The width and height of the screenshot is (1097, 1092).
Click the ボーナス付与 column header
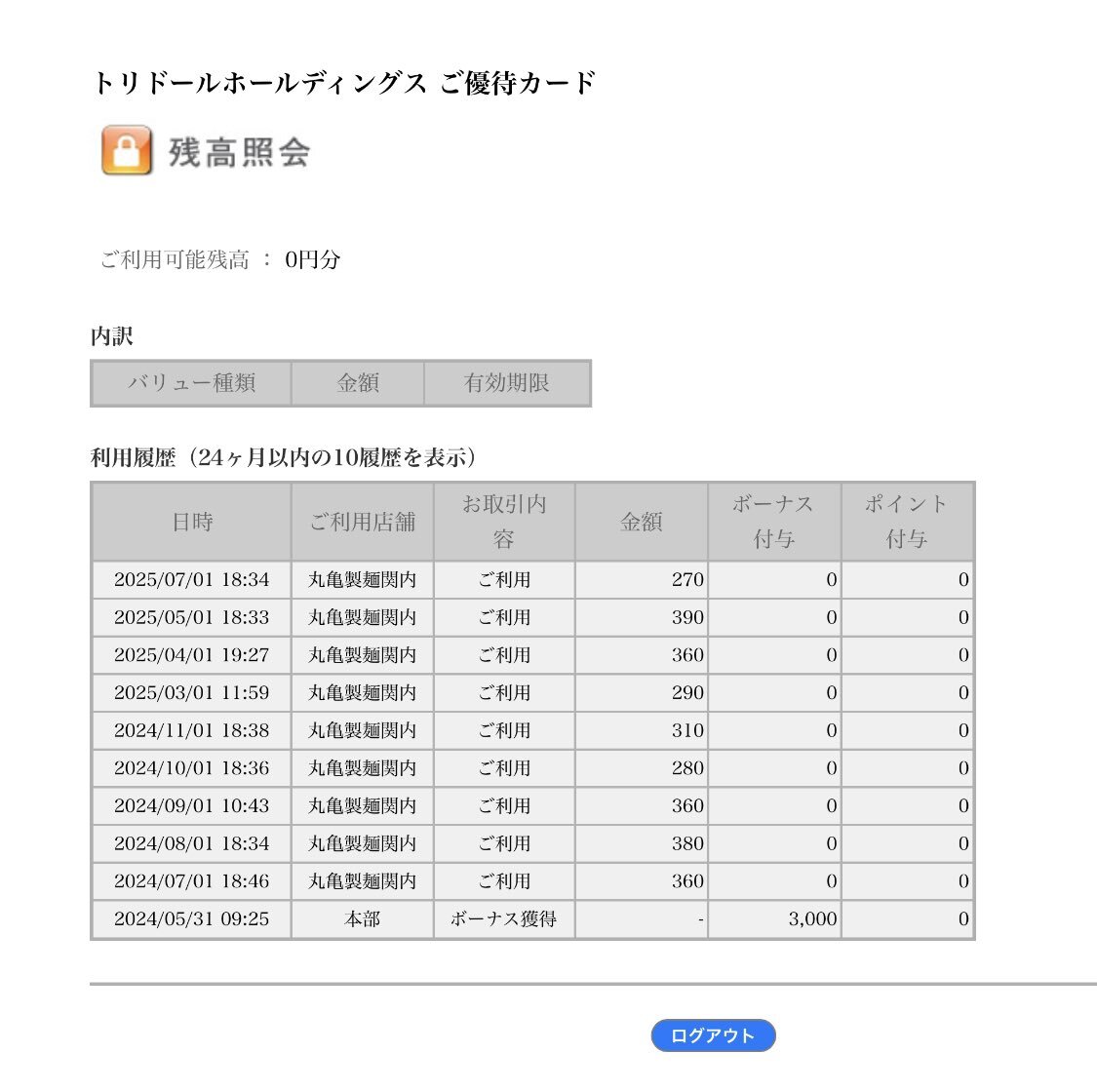pos(774,522)
